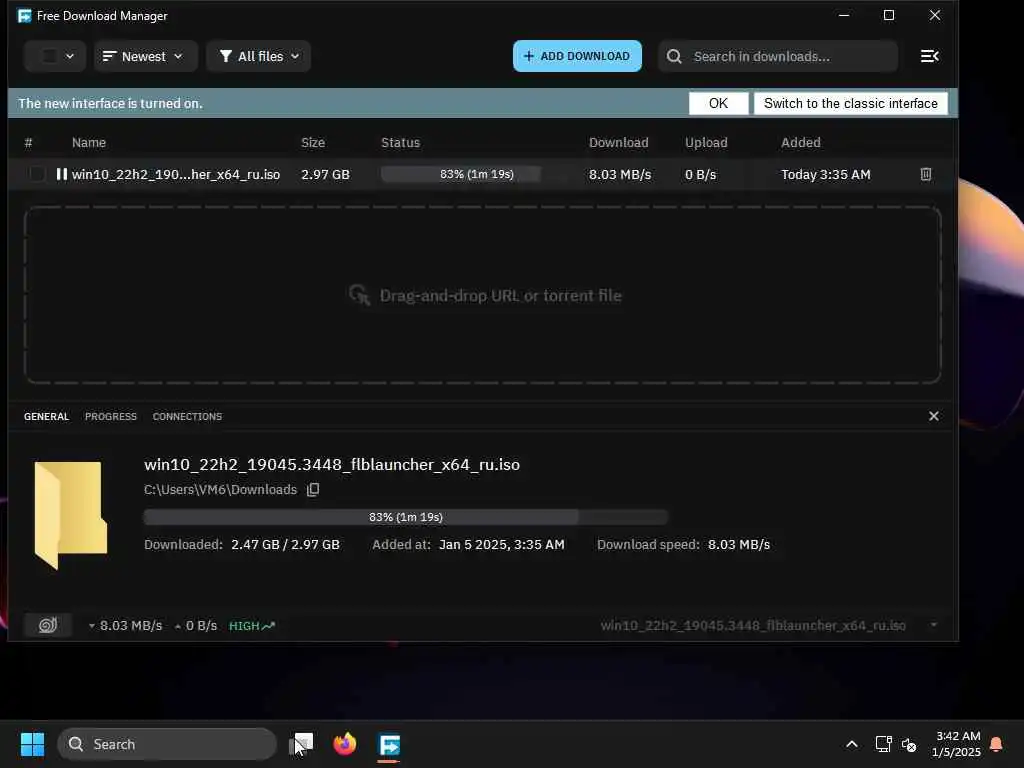The height and width of the screenshot is (768, 1024).
Task: Tick the select-all checkbox in toolbar
Action: [49, 56]
